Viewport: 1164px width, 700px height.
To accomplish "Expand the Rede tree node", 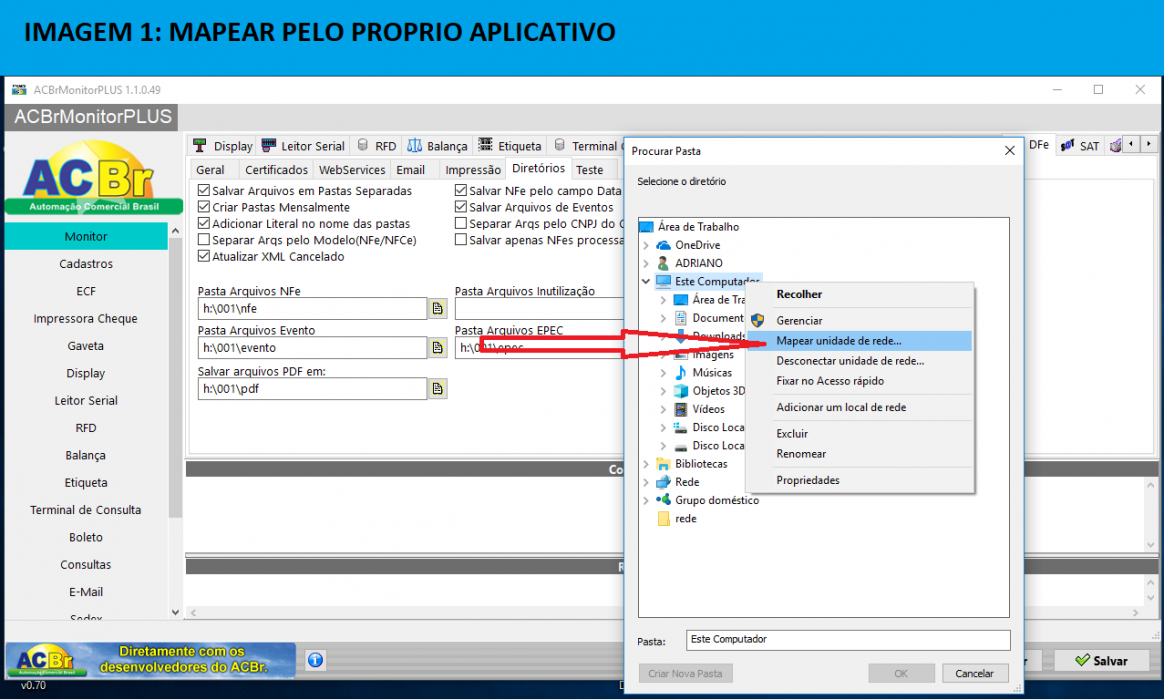I will [x=646, y=482].
